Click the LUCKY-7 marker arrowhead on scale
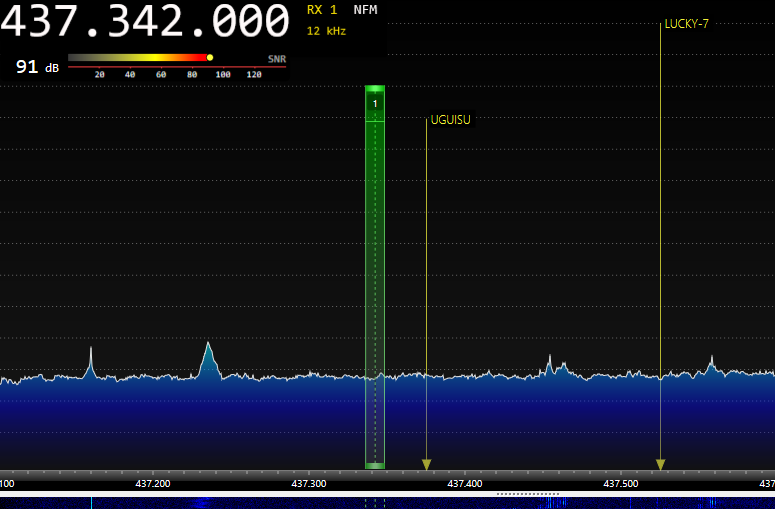This screenshot has height=509, width=775. coord(660,465)
